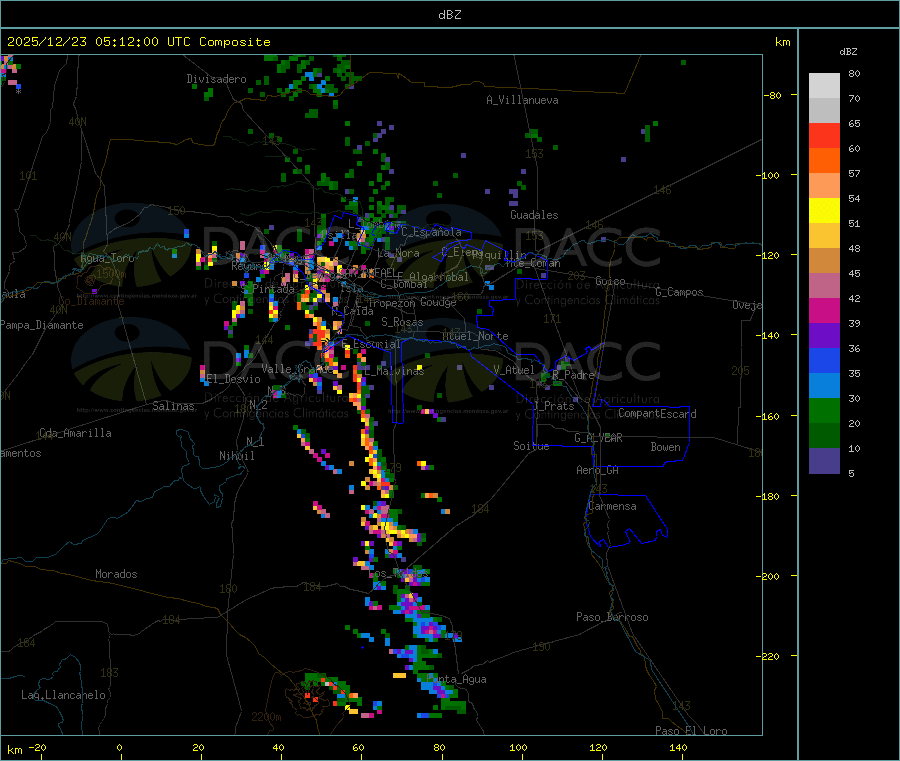Click the Divisadero map label
Screen dimensions: 900x761
coord(216,79)
